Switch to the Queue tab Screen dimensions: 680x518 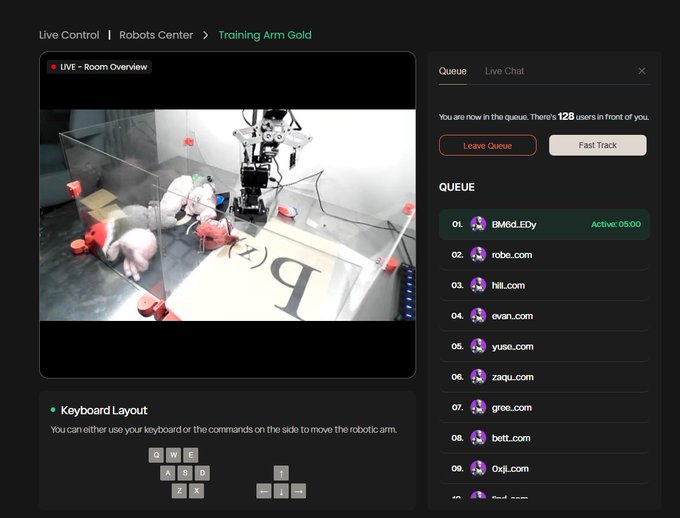click(x=452, y=71)
